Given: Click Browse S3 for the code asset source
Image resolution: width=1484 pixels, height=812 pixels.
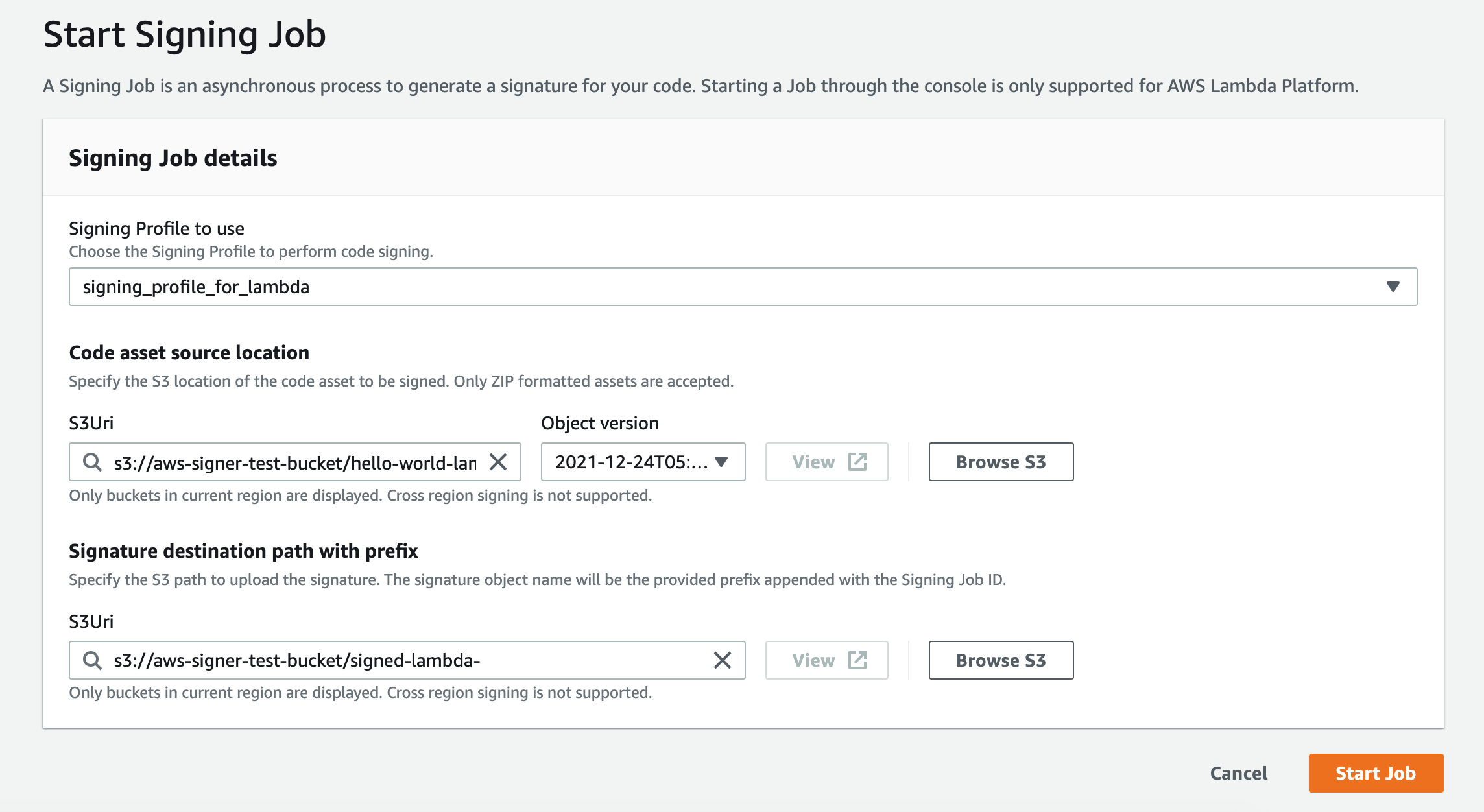Looking at the screenshot, I should click(x=1001, y=462).
